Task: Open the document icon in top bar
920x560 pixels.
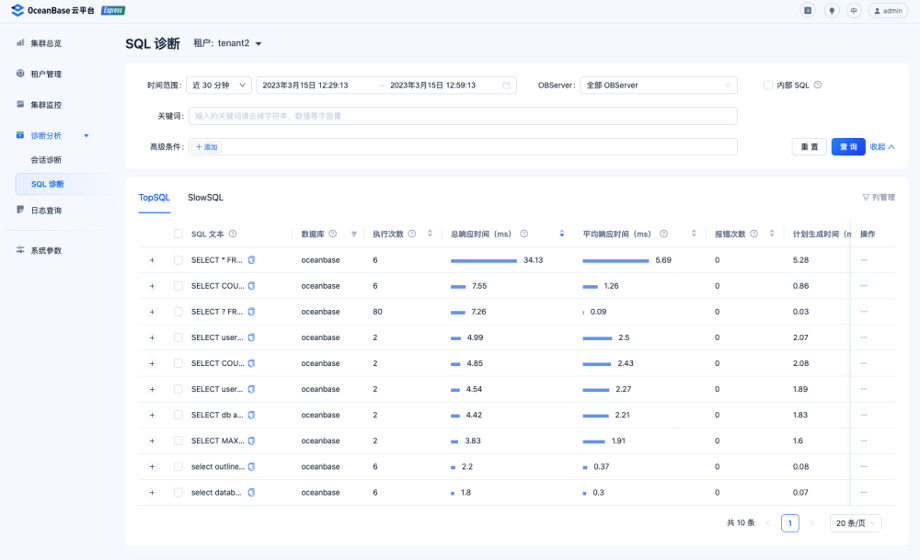Action: pyautogui.click(x=808, y=10)
